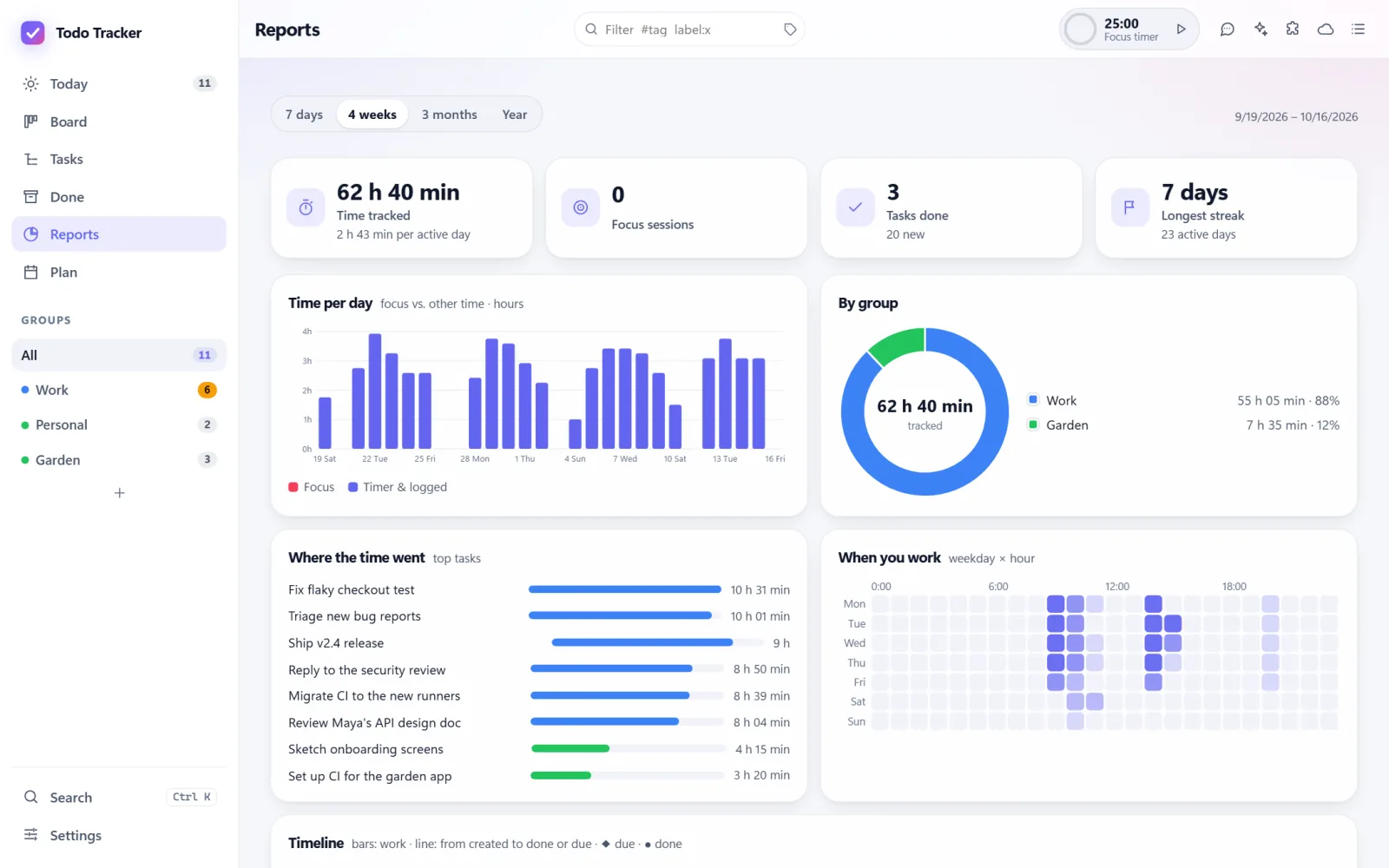Click the stopwatch icon on Time tracked card
The width and height of the screenshot is (1389, 868).
point(306,207)
